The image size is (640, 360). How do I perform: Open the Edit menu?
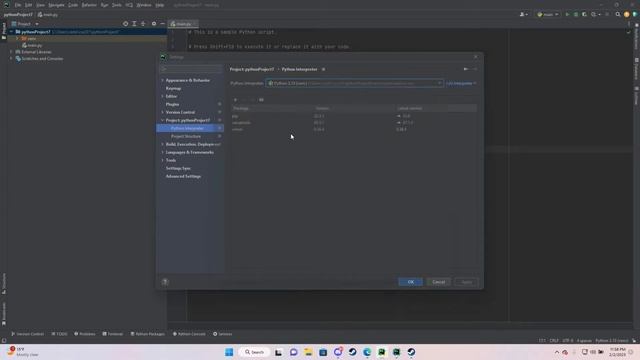pos(29,5)
